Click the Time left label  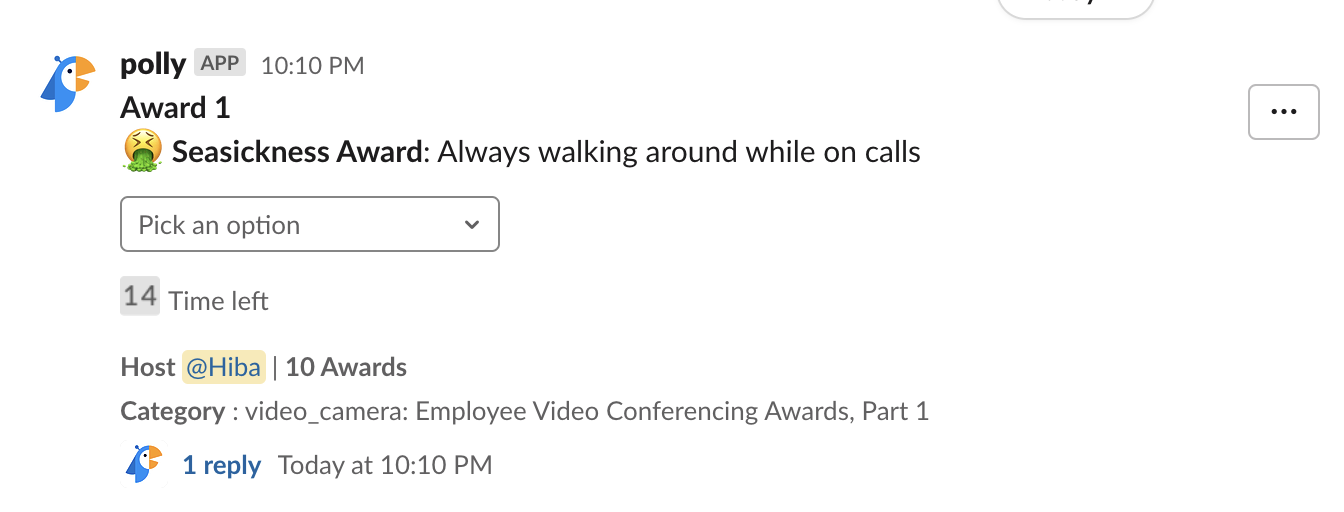click(219, 301)
